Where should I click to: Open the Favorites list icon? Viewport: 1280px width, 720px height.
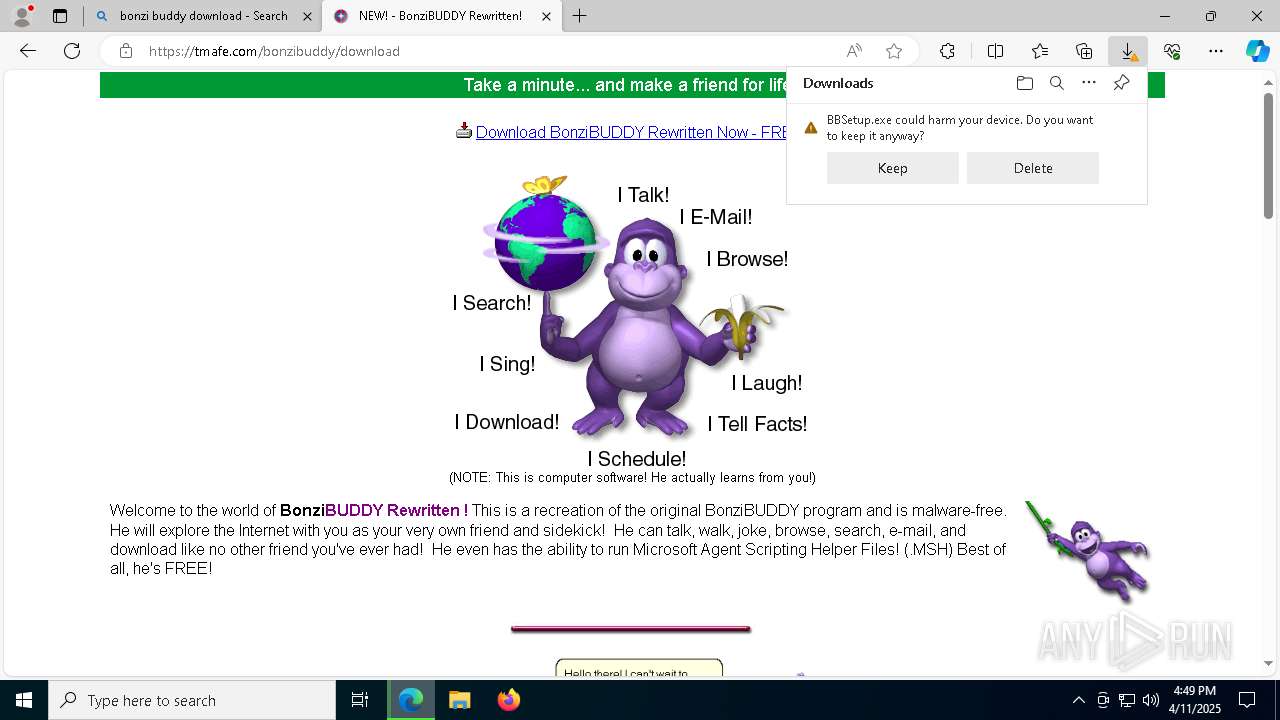tap(1040, 51)
